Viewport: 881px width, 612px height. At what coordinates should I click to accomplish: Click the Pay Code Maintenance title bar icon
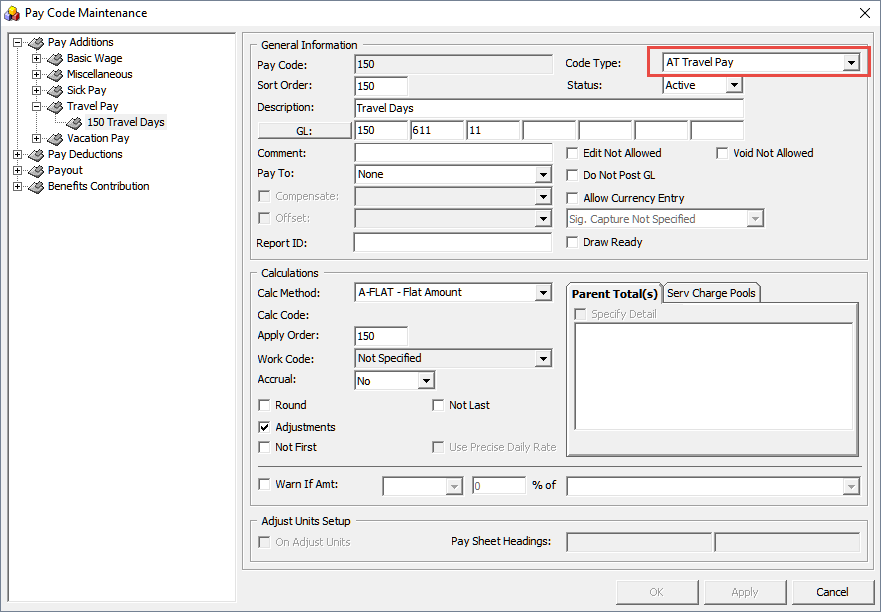[x=12, y=13]
